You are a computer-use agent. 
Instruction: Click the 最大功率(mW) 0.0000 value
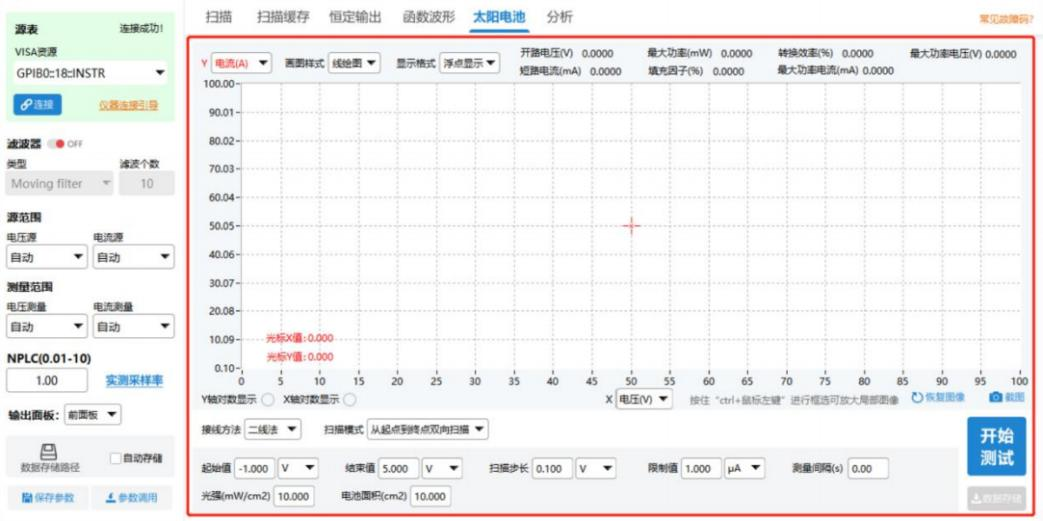click(x=737, y=54)
